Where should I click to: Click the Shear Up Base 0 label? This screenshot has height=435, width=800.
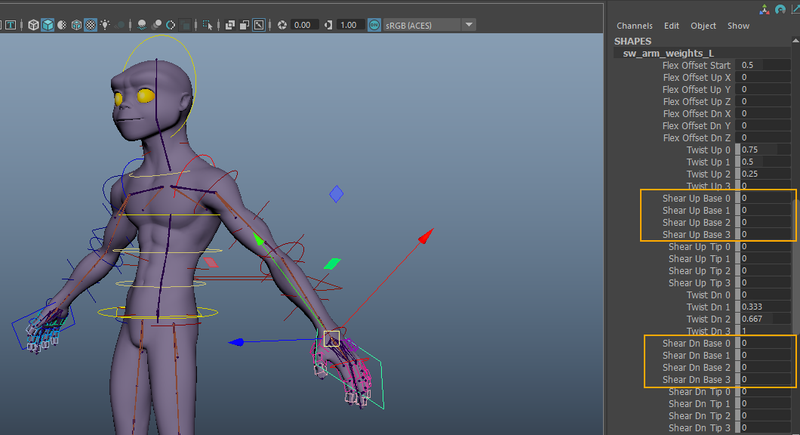(x=696, y=198)
